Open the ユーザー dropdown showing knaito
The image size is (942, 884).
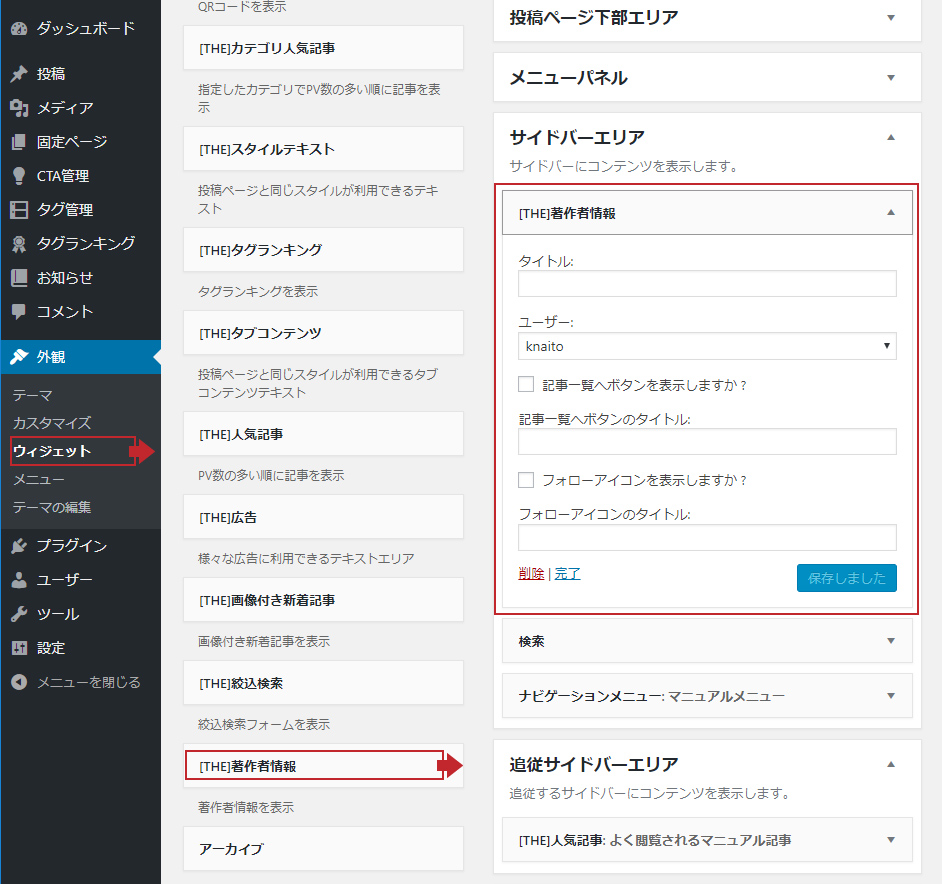[707, 346]
